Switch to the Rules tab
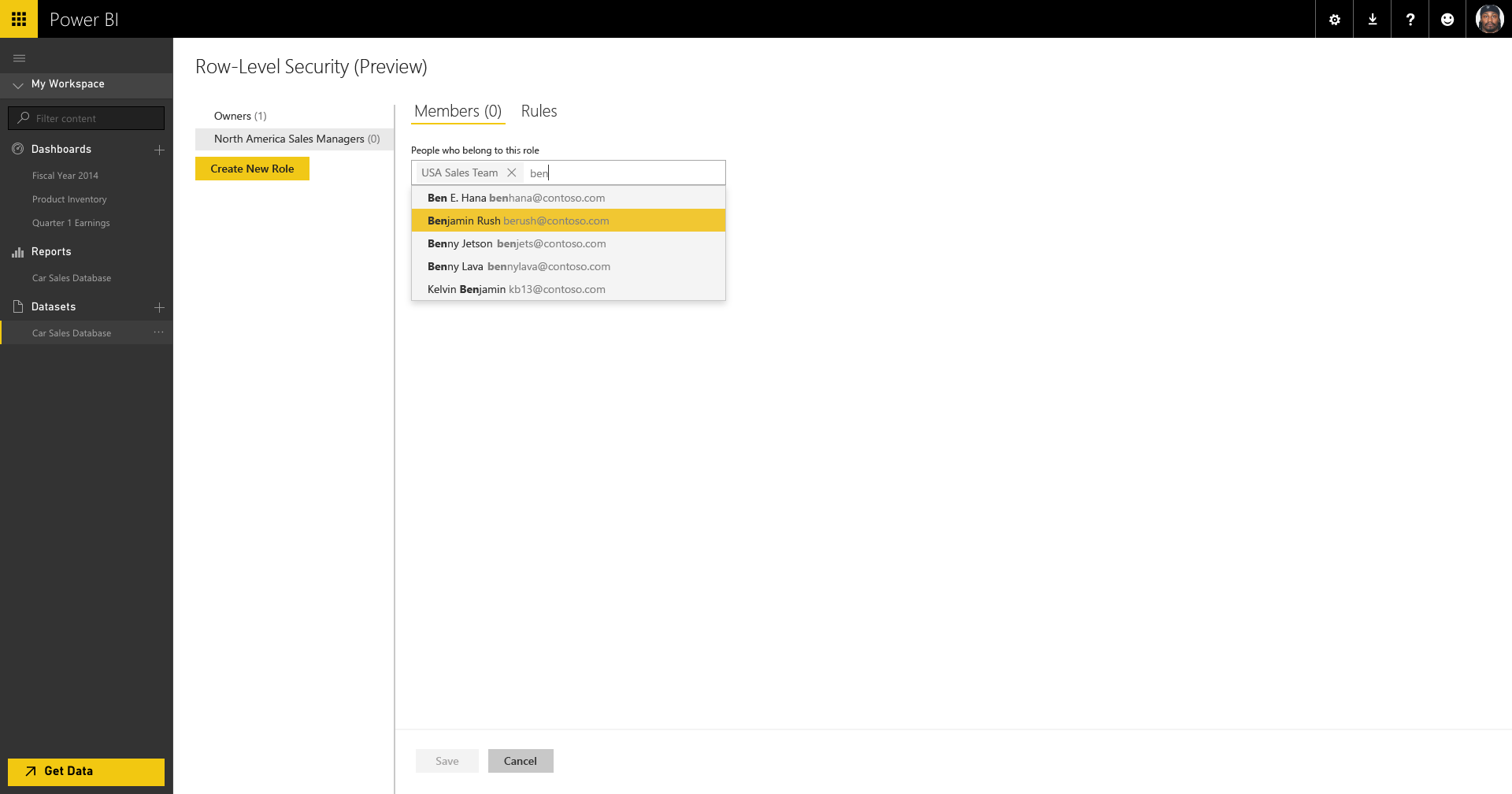Image resolution: width=1512 pixels, height=794 pixels. tap(539, 111)
